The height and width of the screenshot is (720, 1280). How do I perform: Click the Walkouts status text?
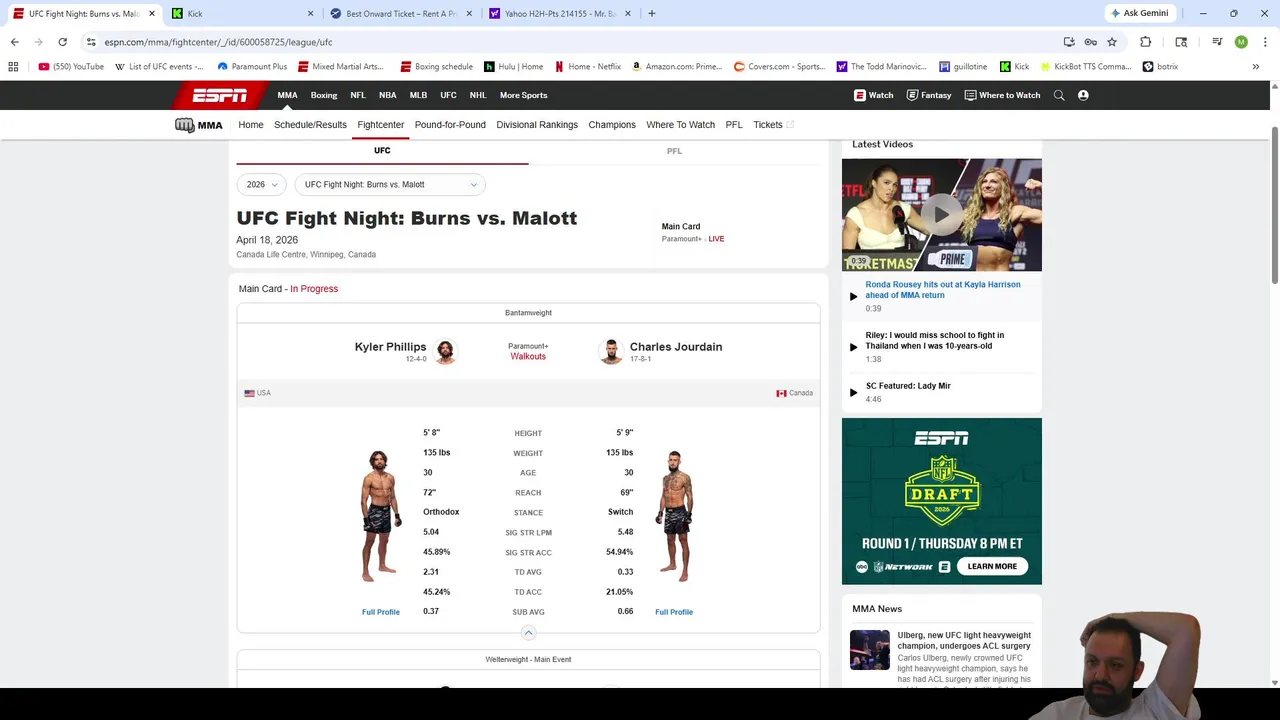coord(528,357)
